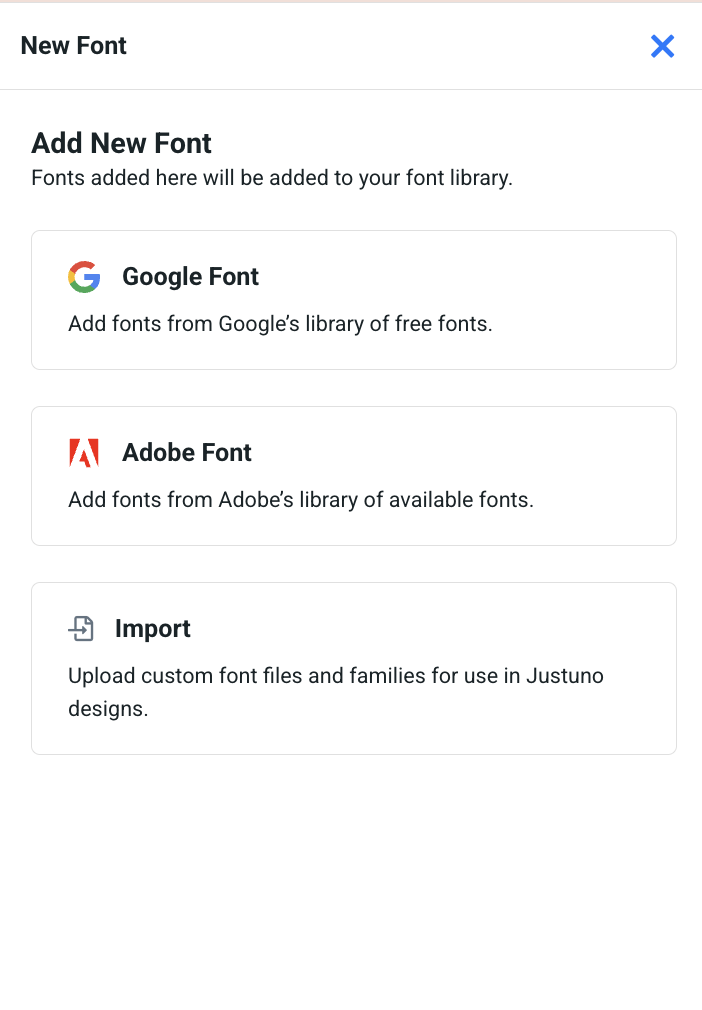Click the multicolored Google G logo
The height and width of the screenshot is (1010, 702).
(84, 277)
